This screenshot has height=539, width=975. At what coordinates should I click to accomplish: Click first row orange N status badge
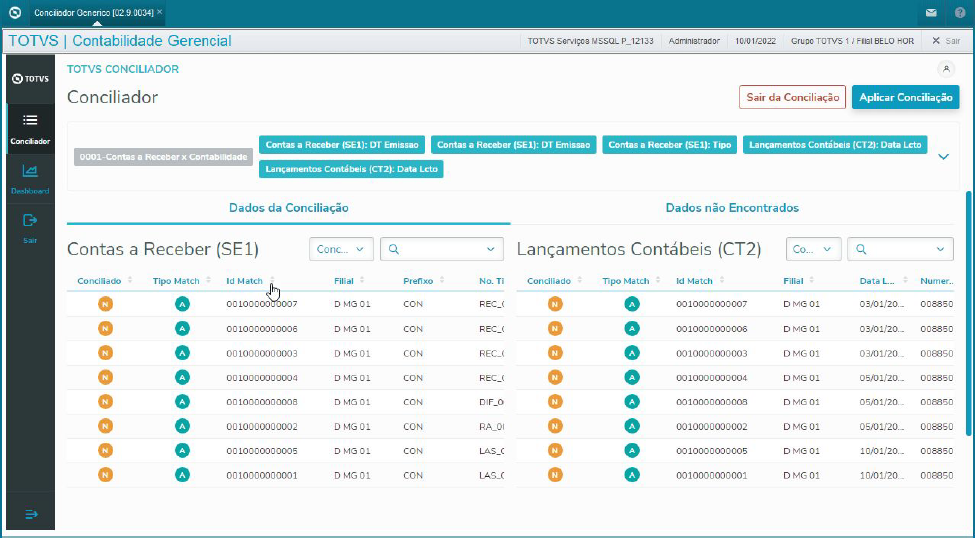[105, 303]
